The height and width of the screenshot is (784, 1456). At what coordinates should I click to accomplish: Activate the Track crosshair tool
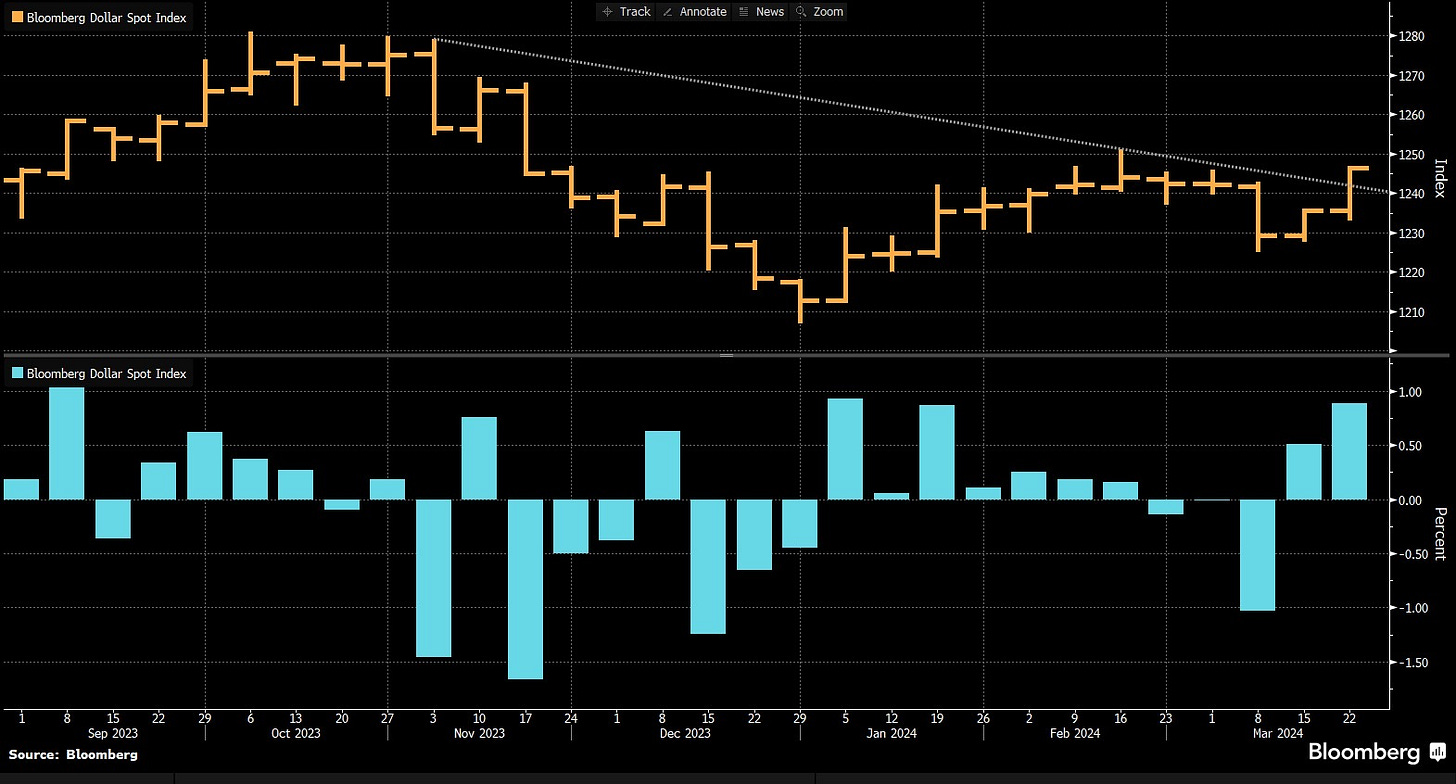(625, 12)
